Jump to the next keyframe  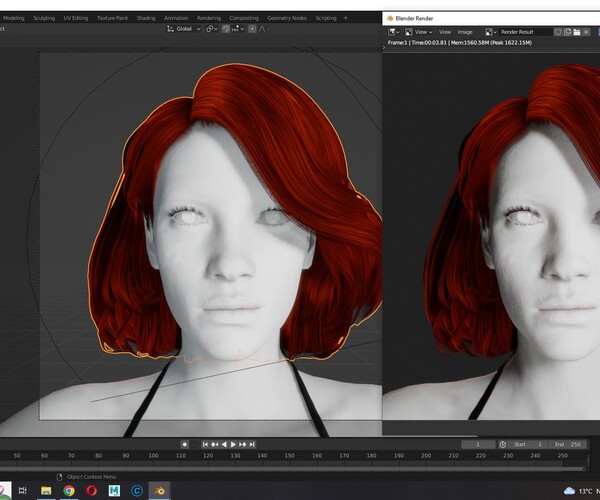[x=243, y=444]
